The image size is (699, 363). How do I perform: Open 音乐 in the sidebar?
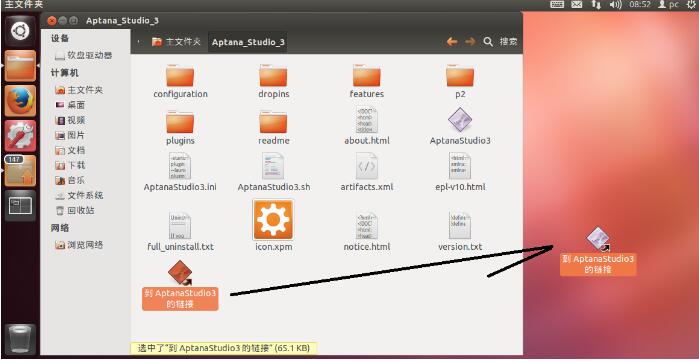tap(70, 180)
